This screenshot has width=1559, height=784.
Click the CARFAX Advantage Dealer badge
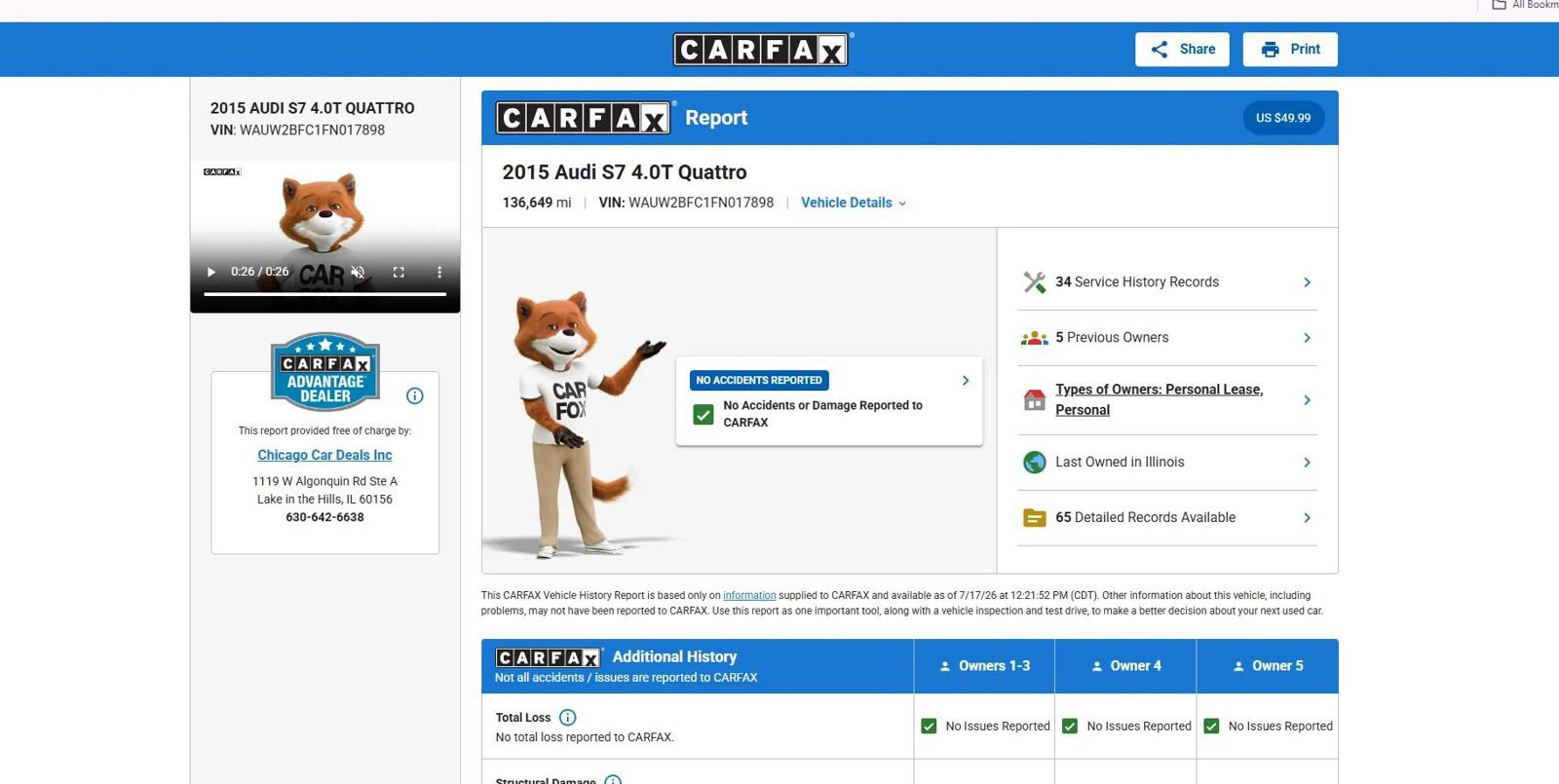tap(325, 371)
